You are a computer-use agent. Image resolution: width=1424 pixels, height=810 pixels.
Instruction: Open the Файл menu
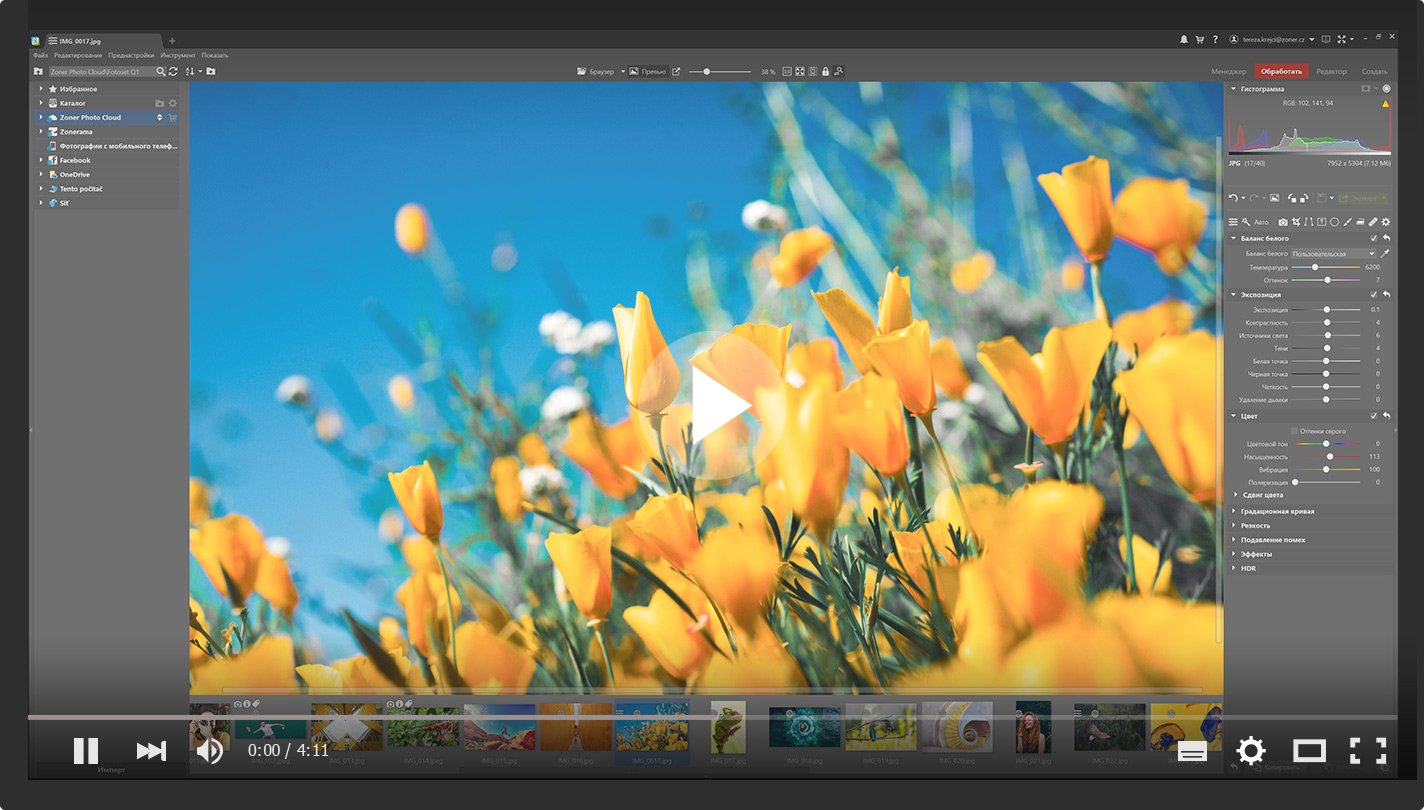pyautogui.click(x=40, y=56)
